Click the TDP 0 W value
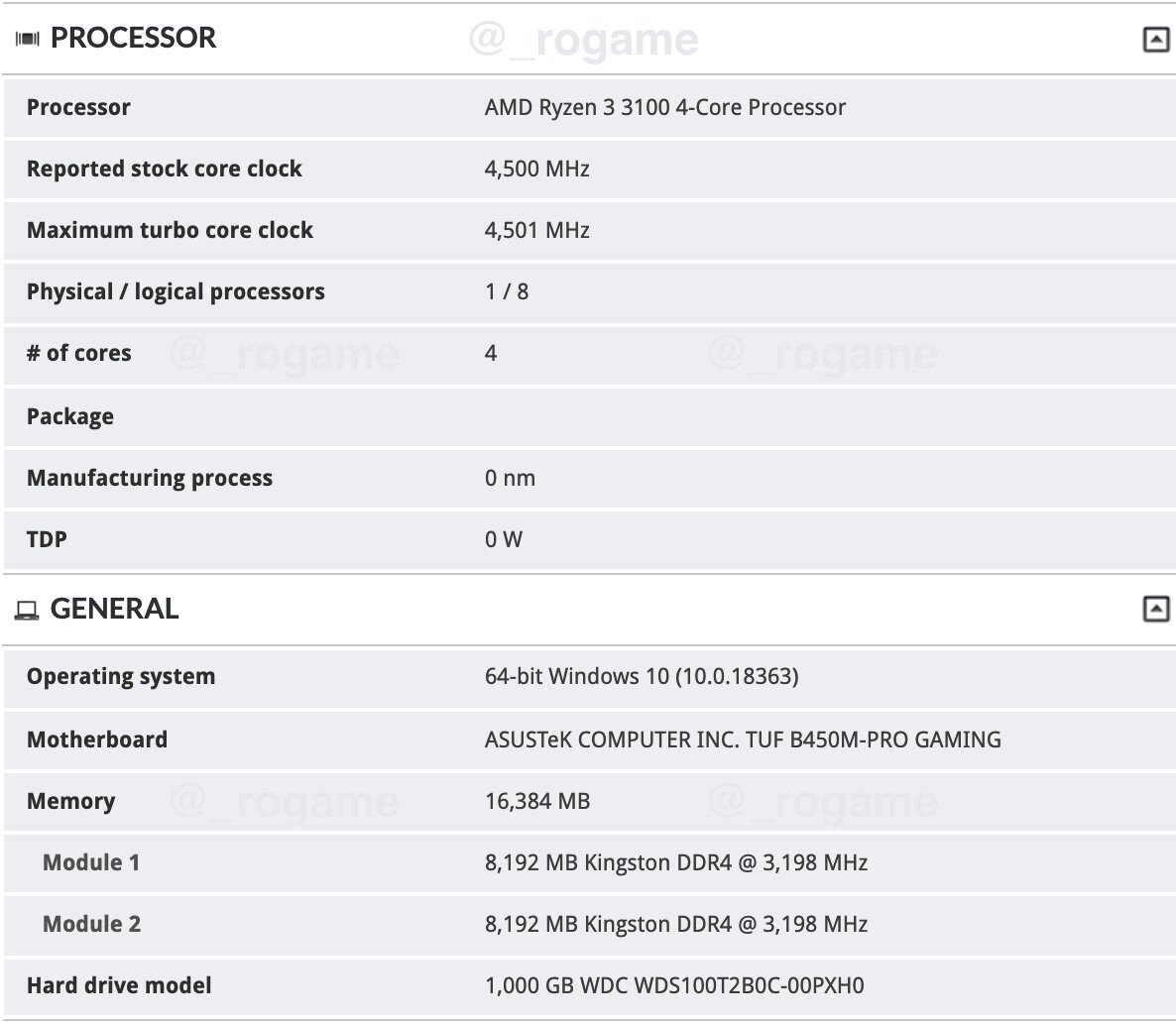This screenshot has width=1176, height=1023. [504, 539]
